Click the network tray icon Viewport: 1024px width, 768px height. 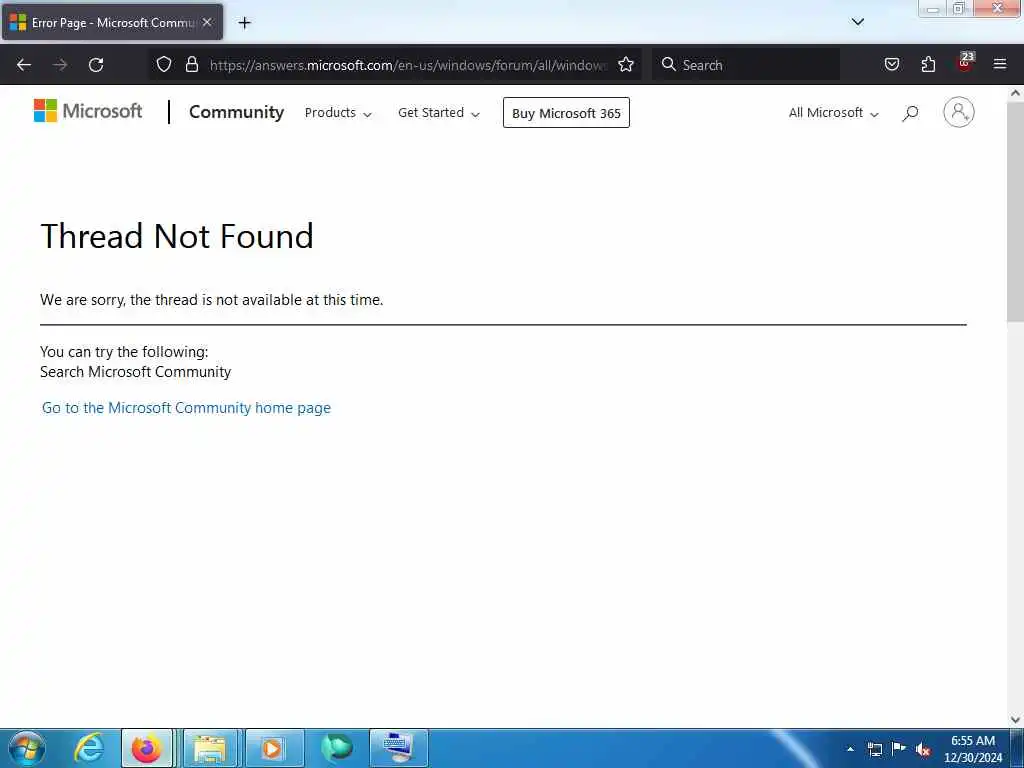pos(875,749)
